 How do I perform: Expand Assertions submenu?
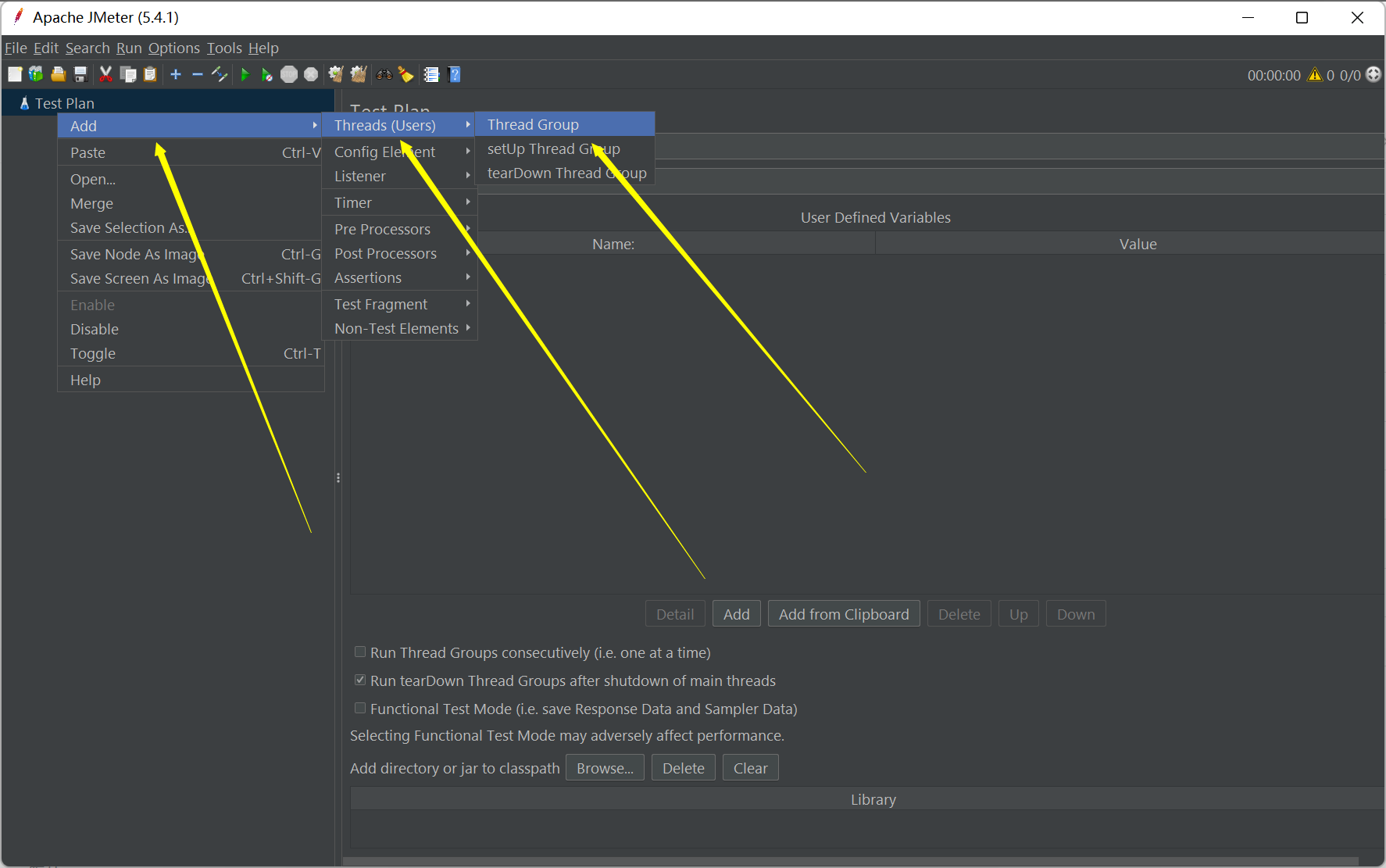(x=399, y=277)
